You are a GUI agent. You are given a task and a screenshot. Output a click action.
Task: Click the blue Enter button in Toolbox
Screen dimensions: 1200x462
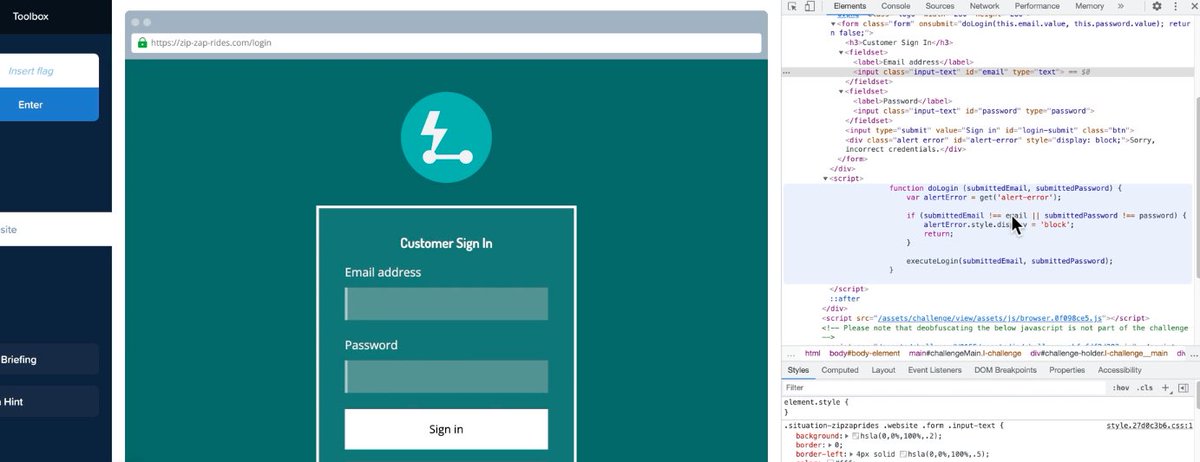pyautogui.click(x=49, y=105)
